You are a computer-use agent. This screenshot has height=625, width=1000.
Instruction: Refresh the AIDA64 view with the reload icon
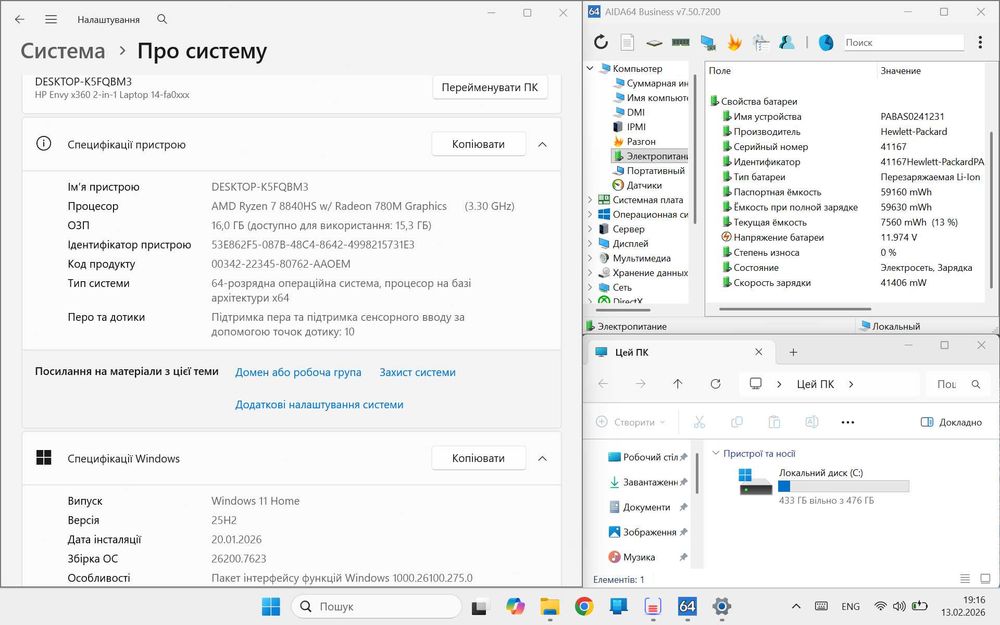coord(601,42)
